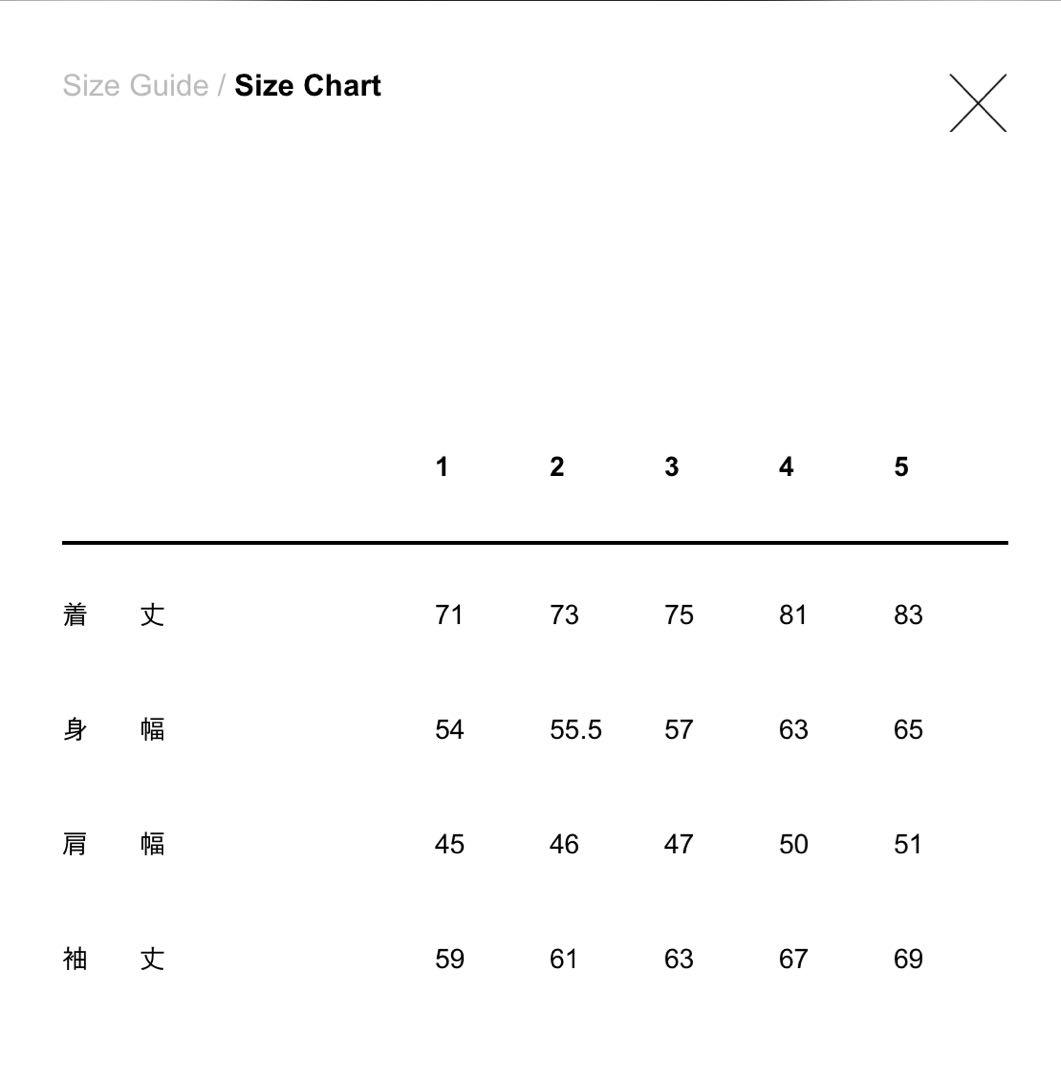Screen dimensions: 1061x1080
Task: Select the size 5 column header
Action: (x=901, y=467)
